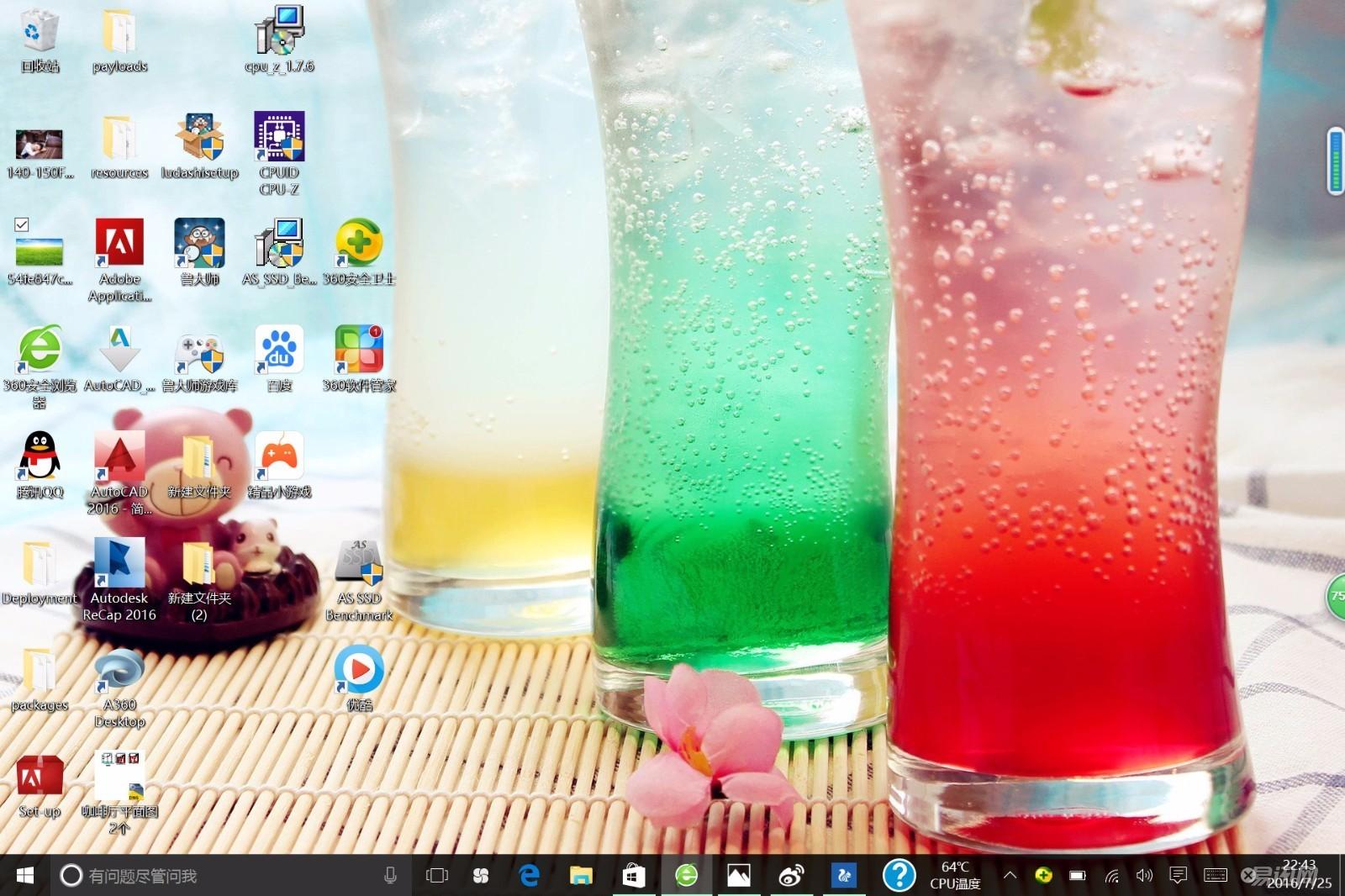Click the Cortana search box
This screenshot has height=896, width=1345.
click(x=219, y=876)
